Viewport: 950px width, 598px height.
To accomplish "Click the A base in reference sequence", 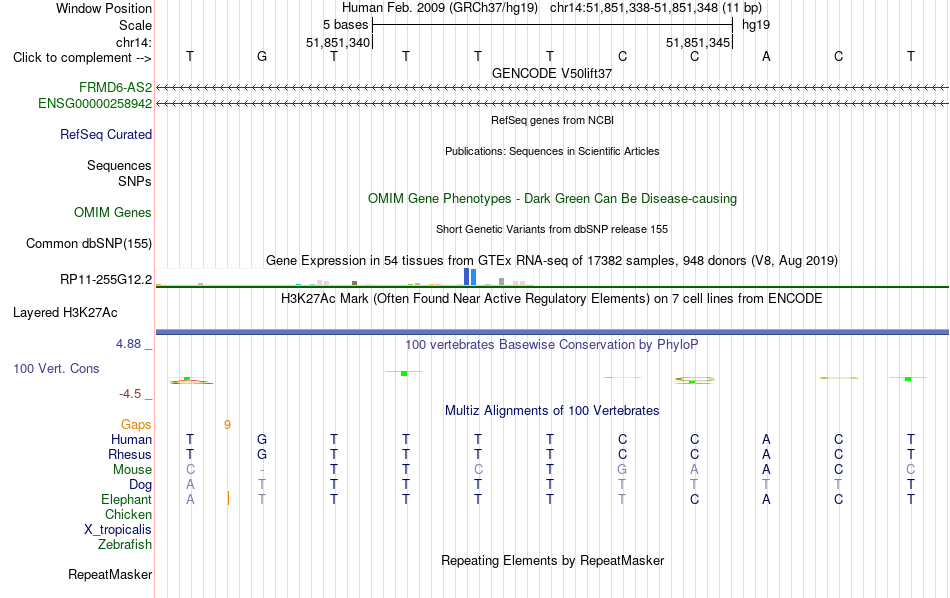I will point(766,56).
